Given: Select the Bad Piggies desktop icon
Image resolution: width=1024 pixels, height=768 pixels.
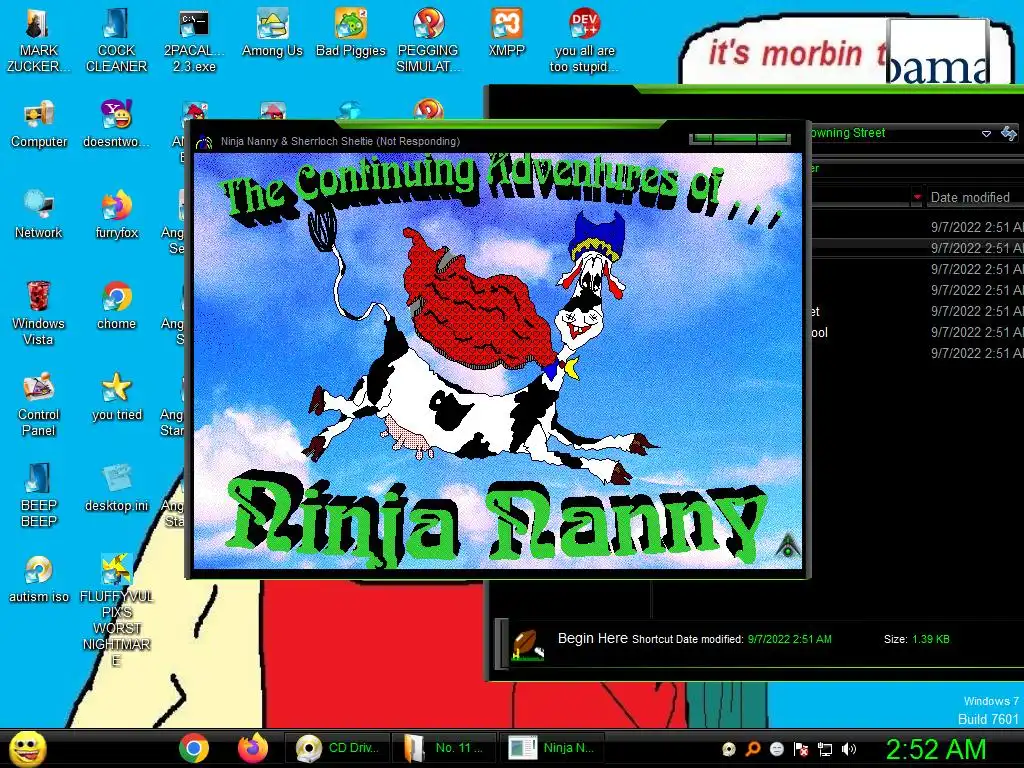Looking at the screenshot, I should pos(351,33).
